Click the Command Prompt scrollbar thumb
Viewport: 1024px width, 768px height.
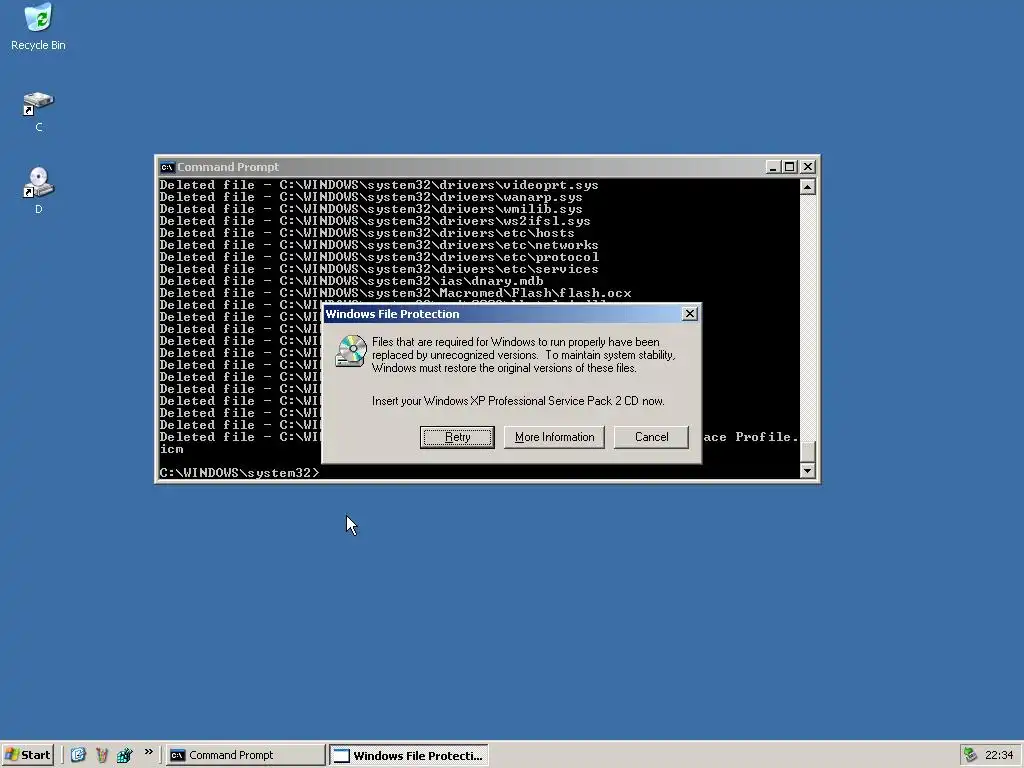(807, 451)
